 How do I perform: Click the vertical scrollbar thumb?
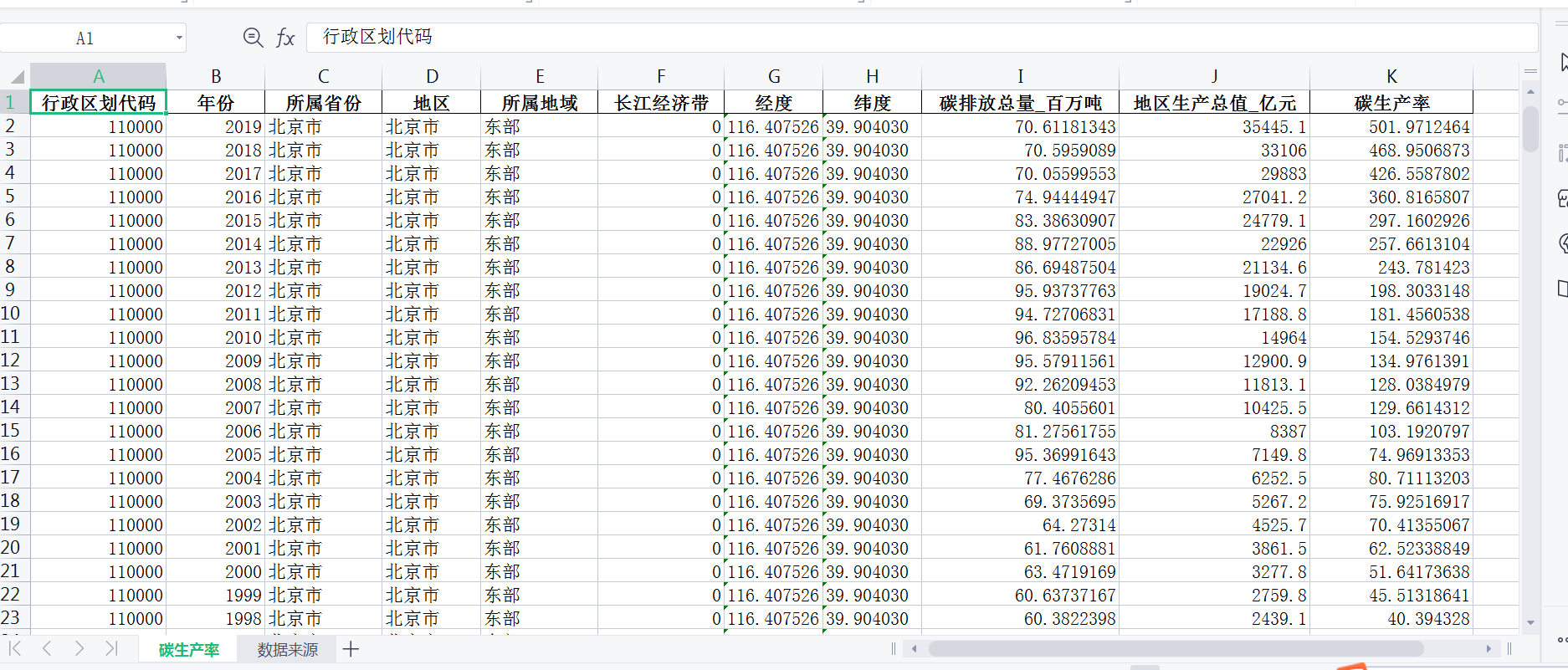[1530, 129]
